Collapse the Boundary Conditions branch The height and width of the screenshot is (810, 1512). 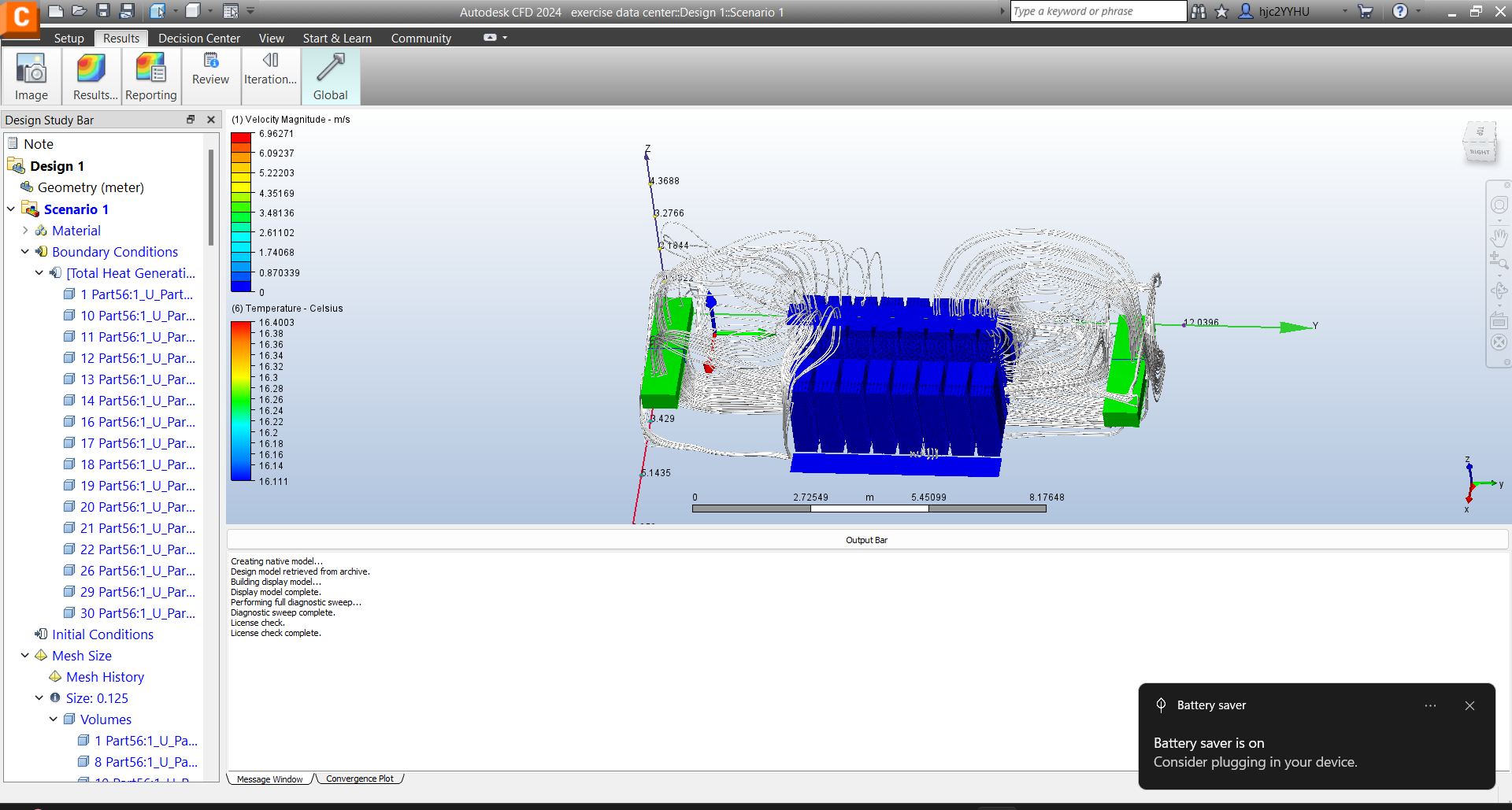point(24,251)
